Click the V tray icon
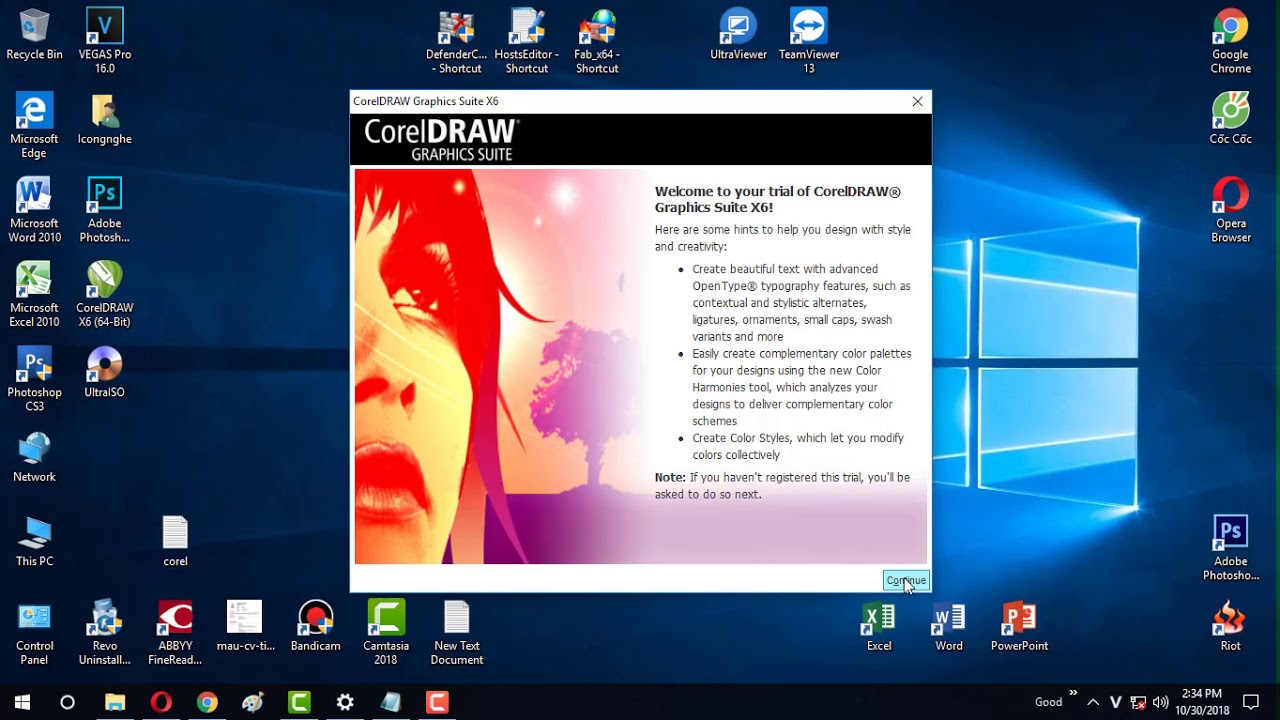This screenshot has height=720, width=1280. click(x=1116, y=702)
